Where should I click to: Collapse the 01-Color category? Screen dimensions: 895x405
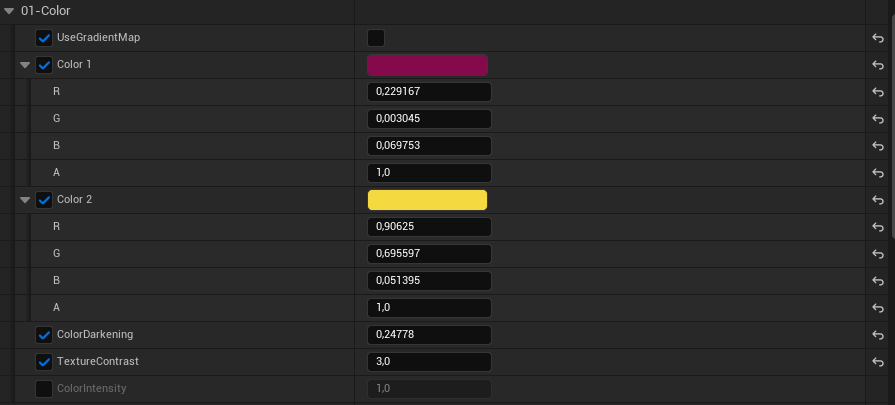coord(9,11)
